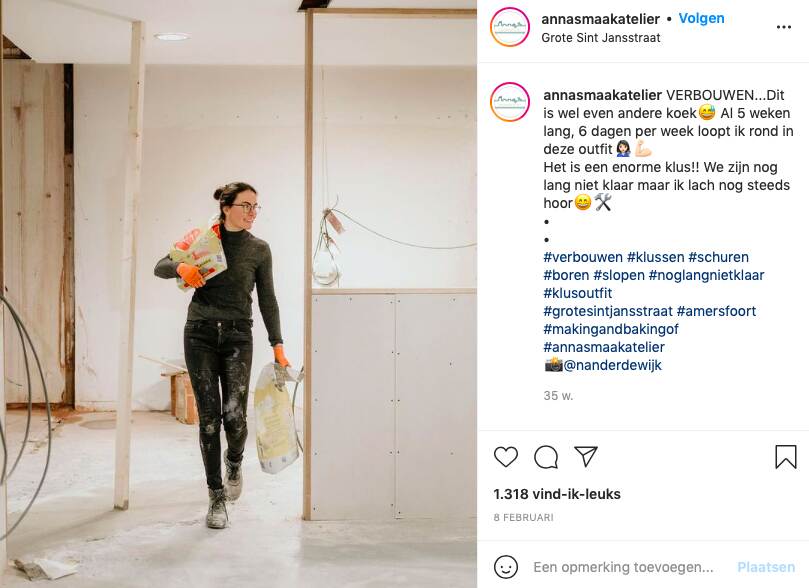Click annasmaakatelier header profile avatar
The image size is (809, 588).
coord(510,27)
